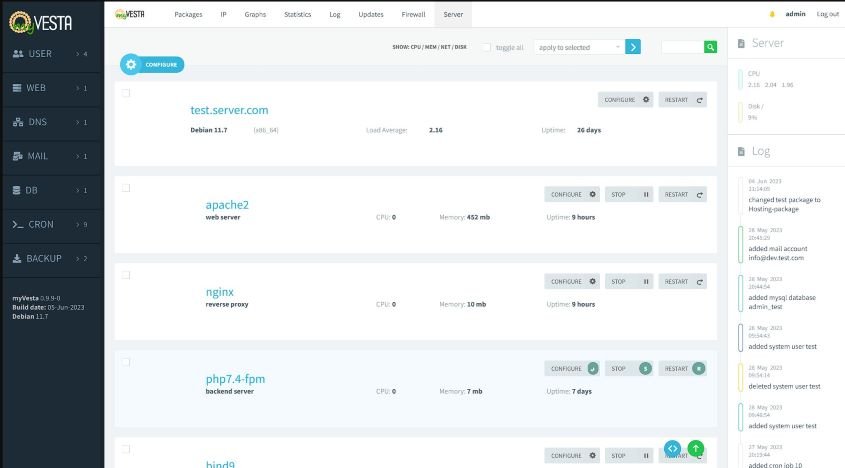Screen dimensions: 845x468
Task: Click the DNS sidebar icon
Action: (x=18, y=122)
